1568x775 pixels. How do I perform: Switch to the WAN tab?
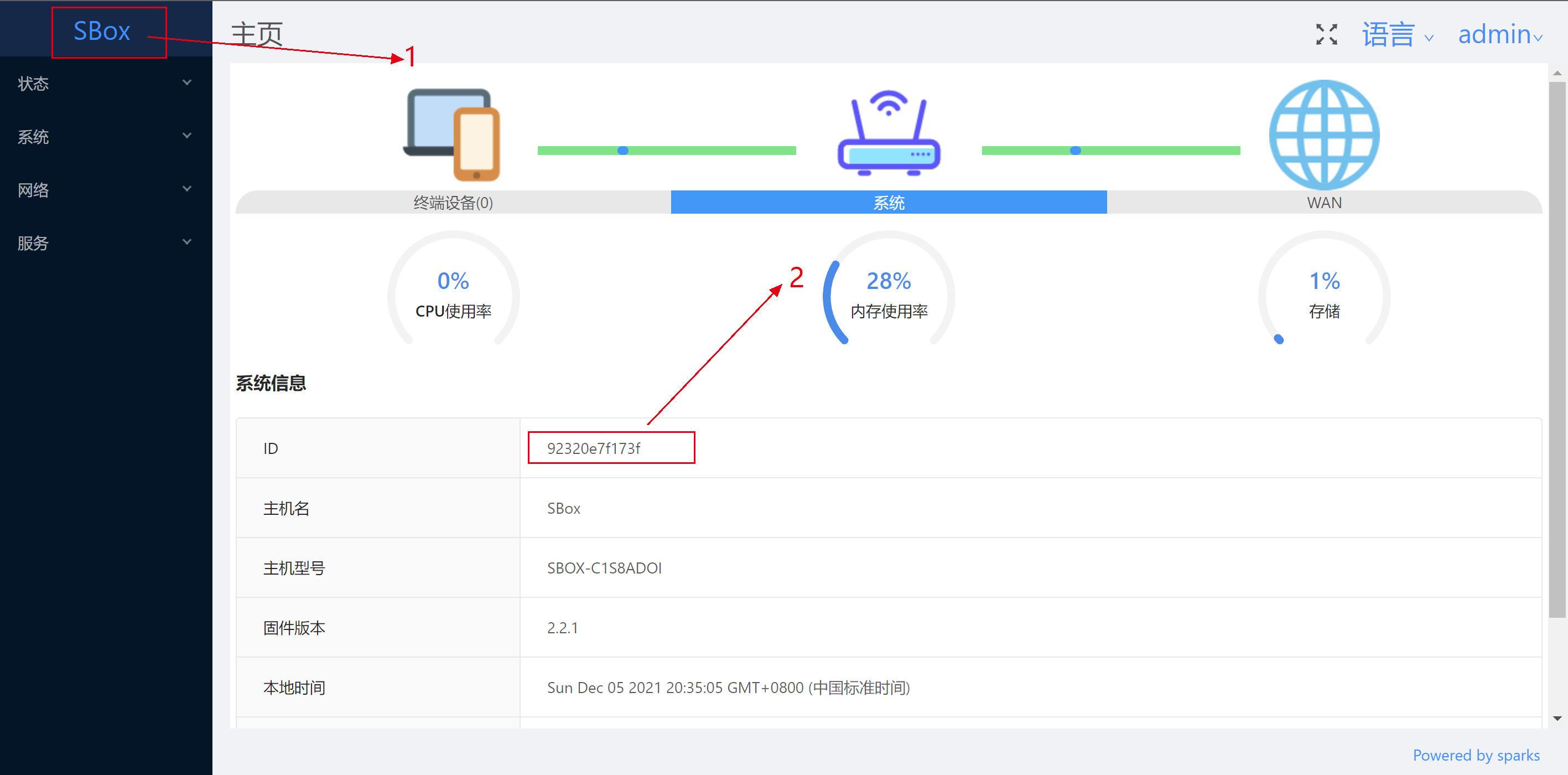coord(1323,203)
